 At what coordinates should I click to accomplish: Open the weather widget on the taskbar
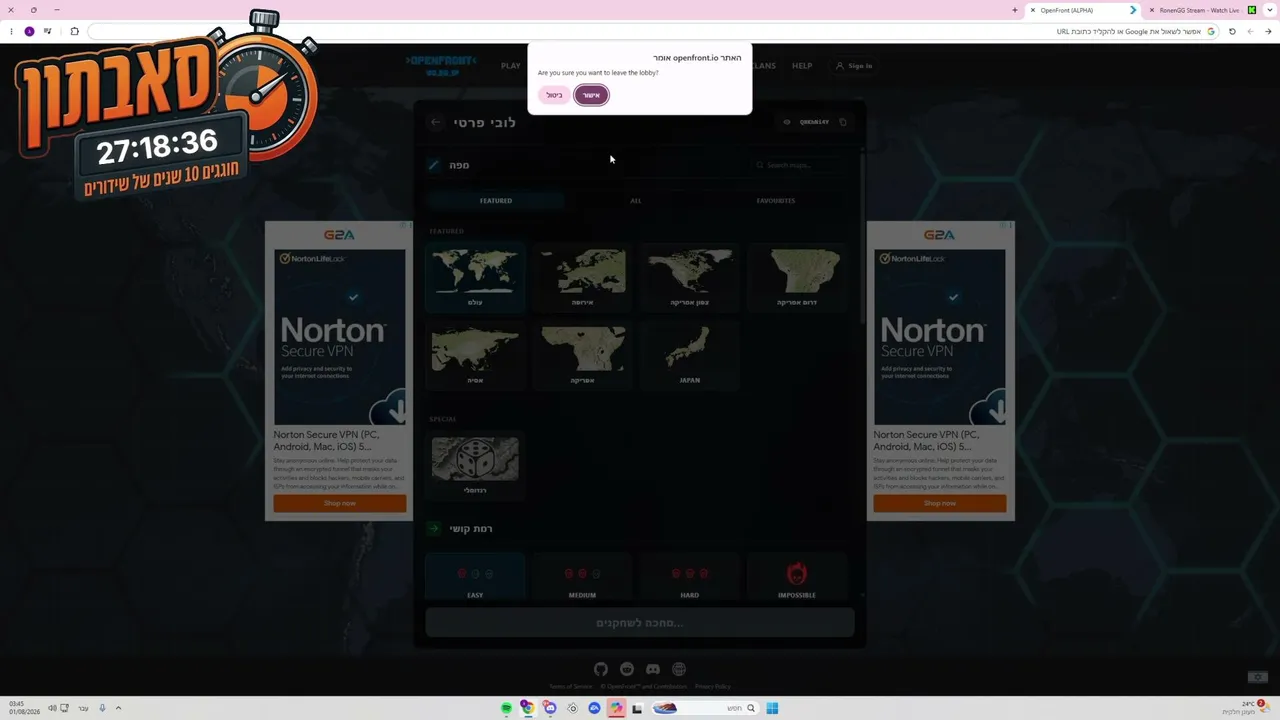(x=1247, y=708)
